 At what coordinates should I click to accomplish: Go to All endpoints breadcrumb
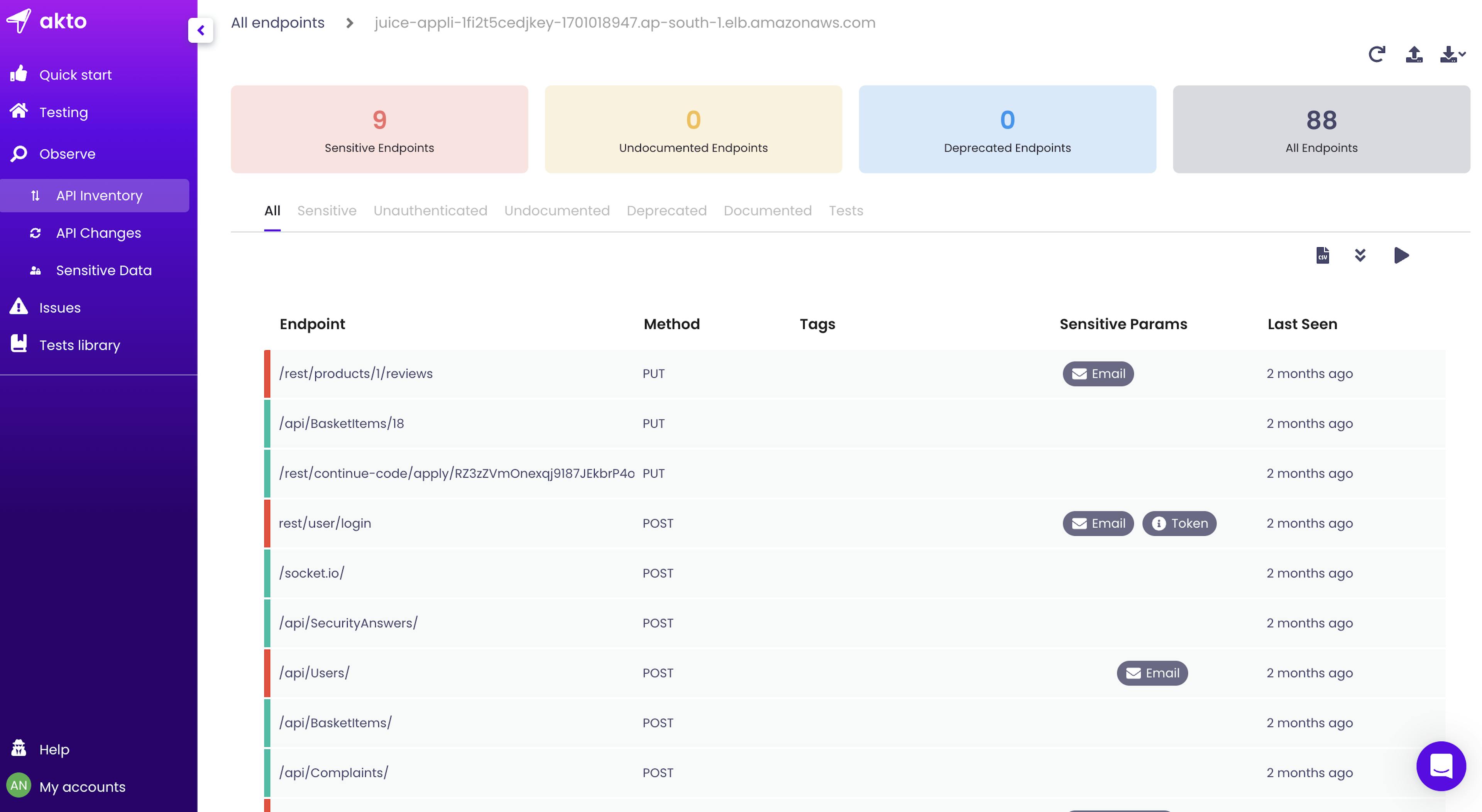278,22
